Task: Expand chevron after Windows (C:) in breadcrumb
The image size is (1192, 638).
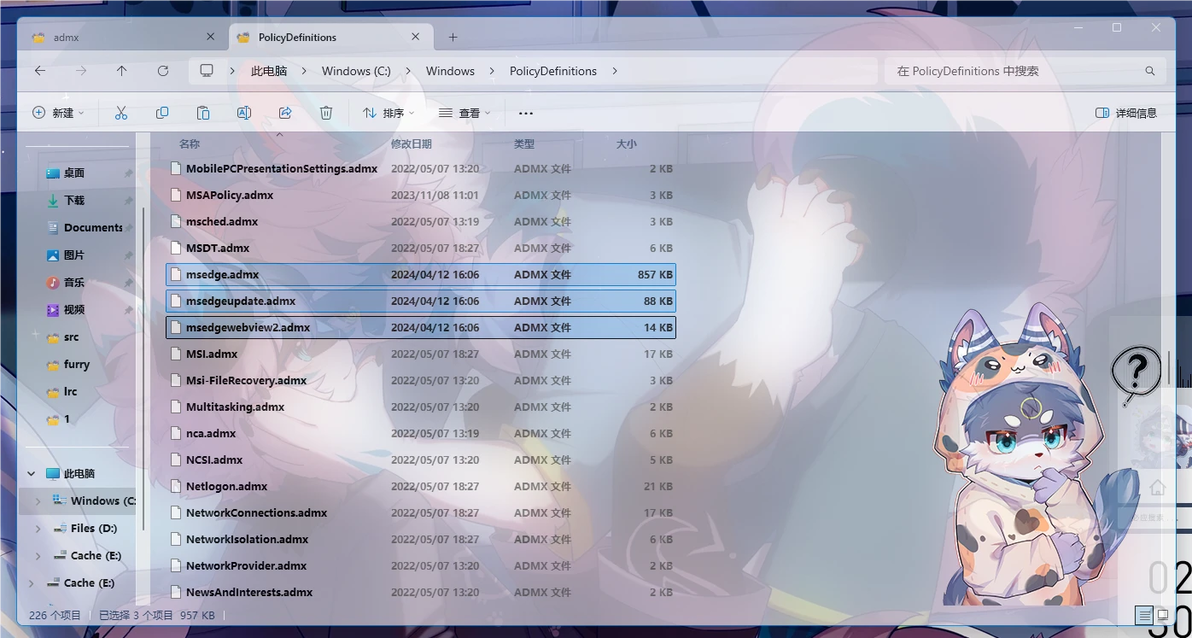Action: tap(408, 71)
